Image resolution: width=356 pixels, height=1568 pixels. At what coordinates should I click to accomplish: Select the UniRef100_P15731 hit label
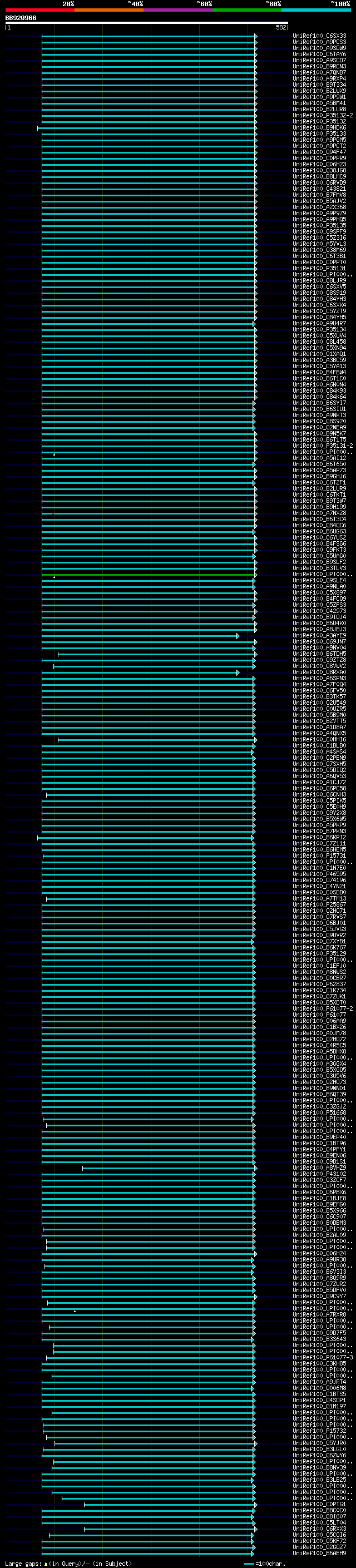pyautogui.click(x=319, y=857)
